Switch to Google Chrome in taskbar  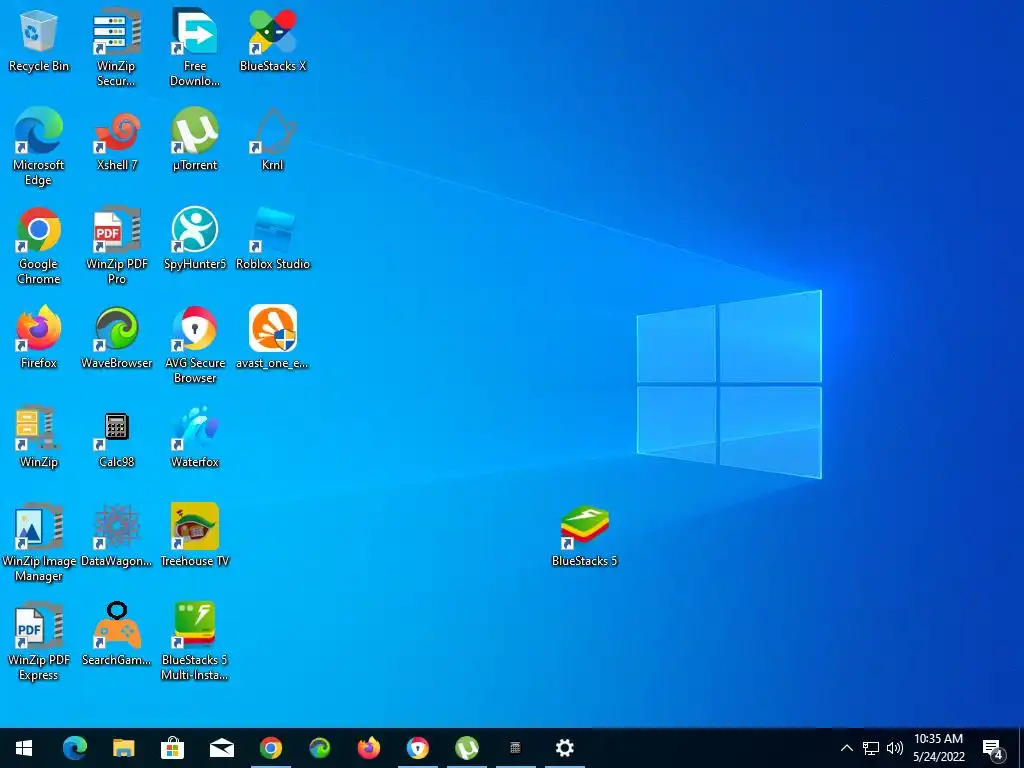(270, 748)
